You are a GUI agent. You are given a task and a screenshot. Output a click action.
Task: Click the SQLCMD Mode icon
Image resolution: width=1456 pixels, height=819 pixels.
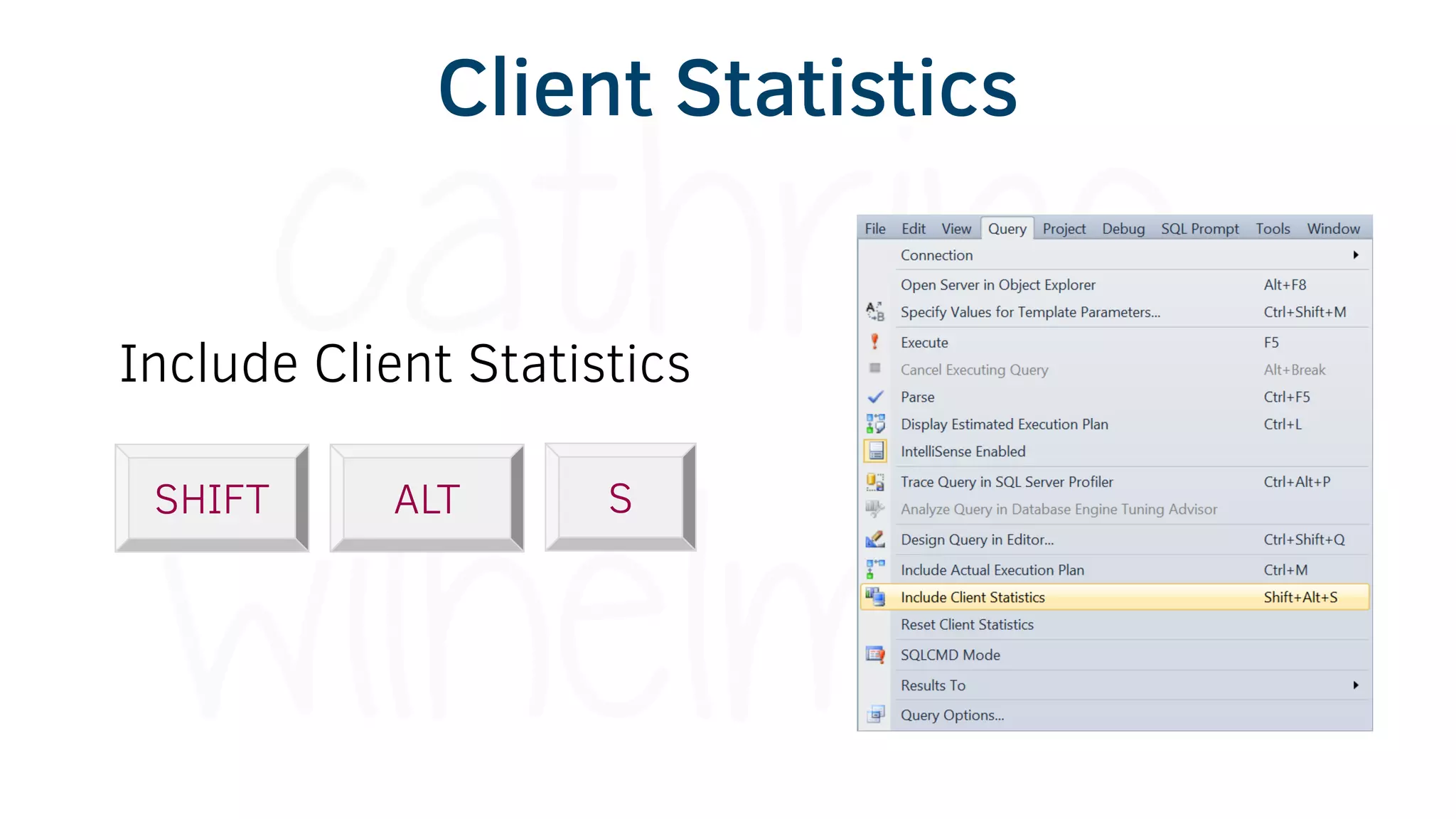pos(875,655)
